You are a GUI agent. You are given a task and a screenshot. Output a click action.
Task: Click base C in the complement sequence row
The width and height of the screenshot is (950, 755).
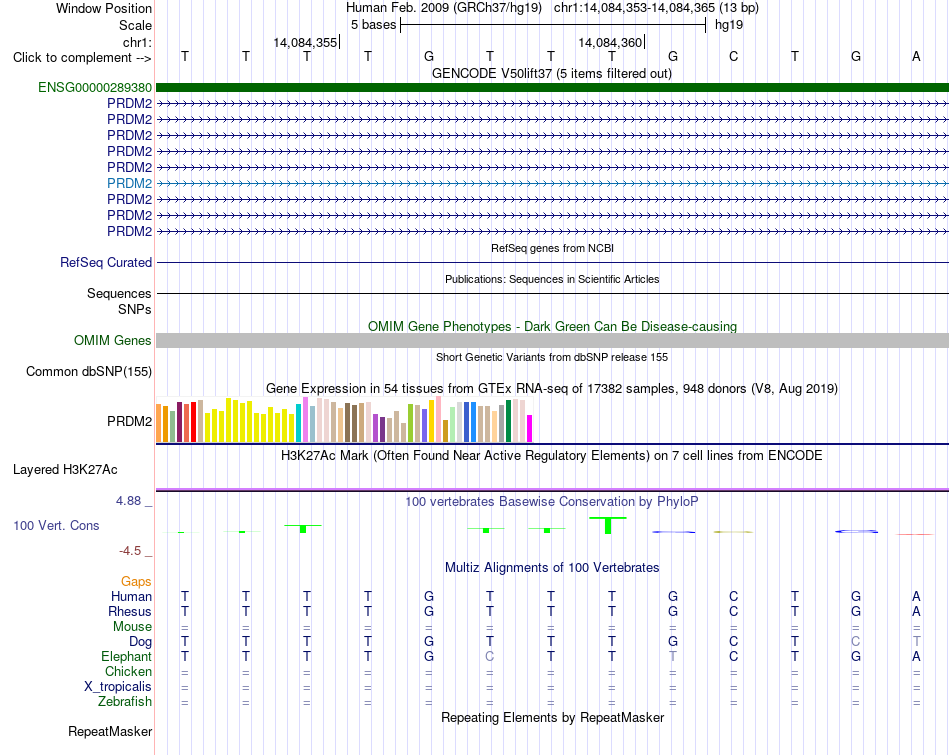click(x=733, y=56)
